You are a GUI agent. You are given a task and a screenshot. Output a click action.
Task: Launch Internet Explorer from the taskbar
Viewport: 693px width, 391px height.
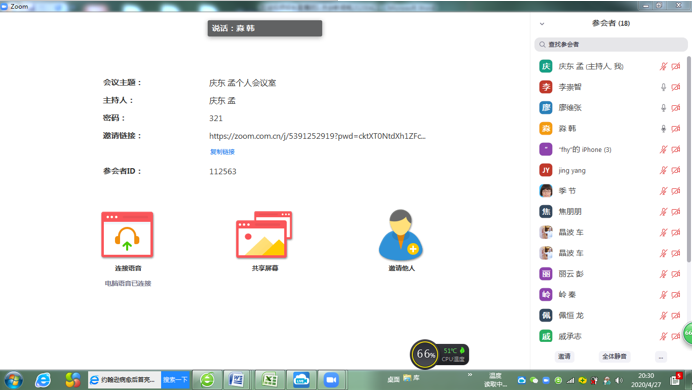43,380
